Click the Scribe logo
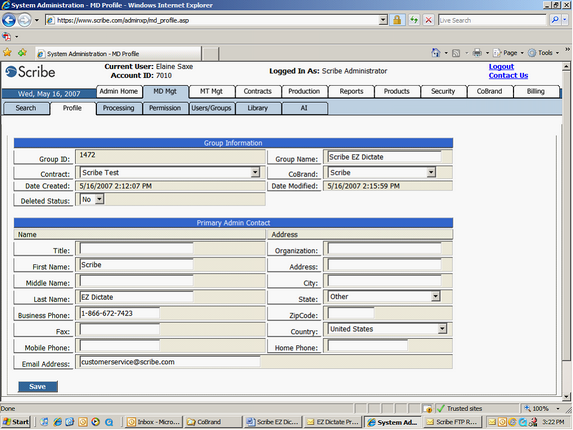 click(x=30, y=72)
